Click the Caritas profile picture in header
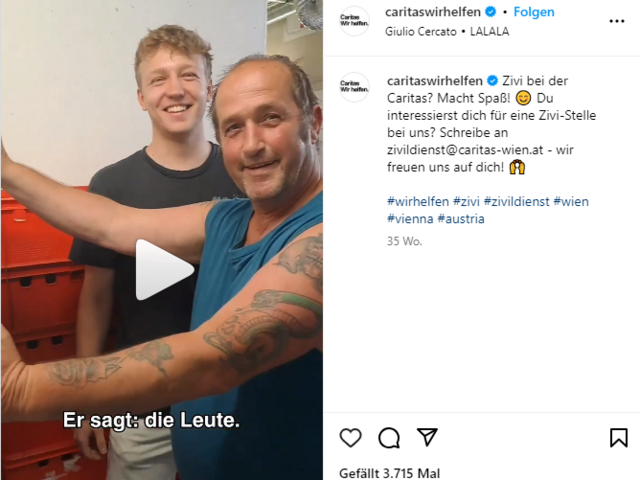 [x=354, y=21]
